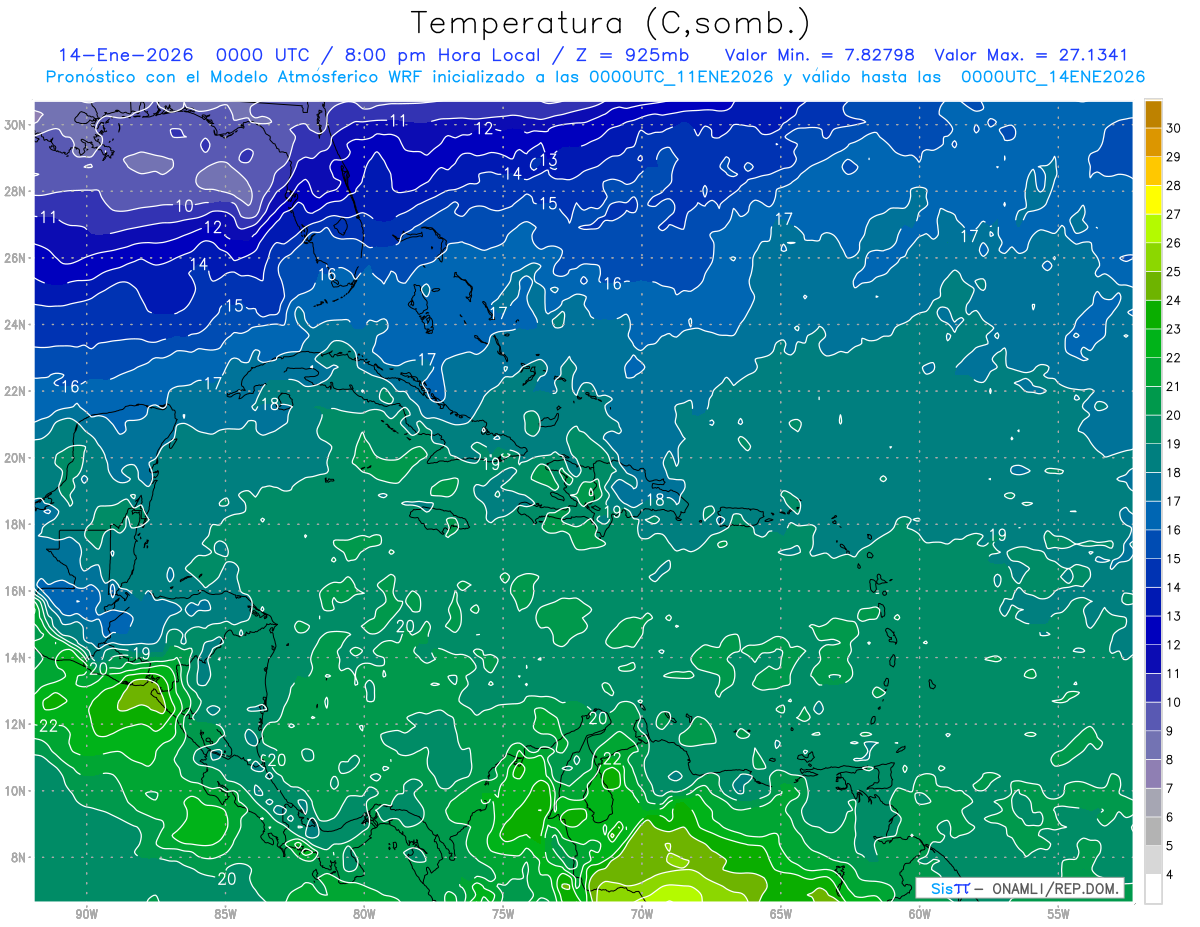Click the dark orange color bar segment between 29 and 30

tap(1153, 142)
